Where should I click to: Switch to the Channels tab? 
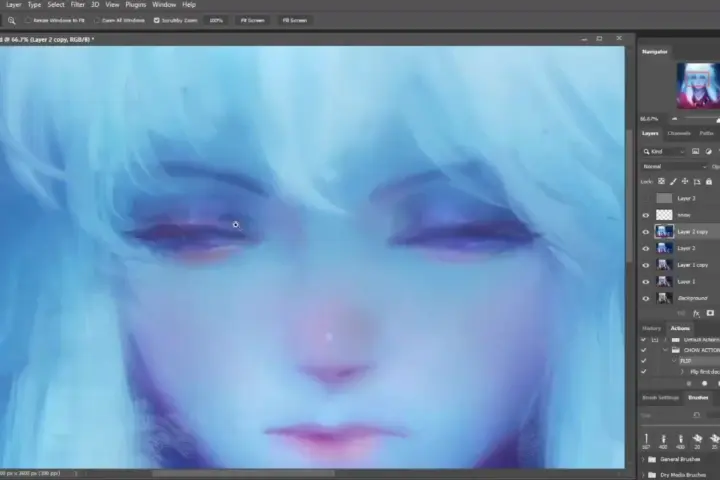[679, 133]
